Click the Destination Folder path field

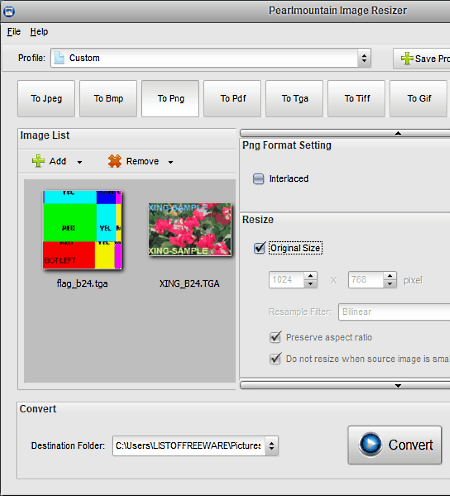(189, 446)
